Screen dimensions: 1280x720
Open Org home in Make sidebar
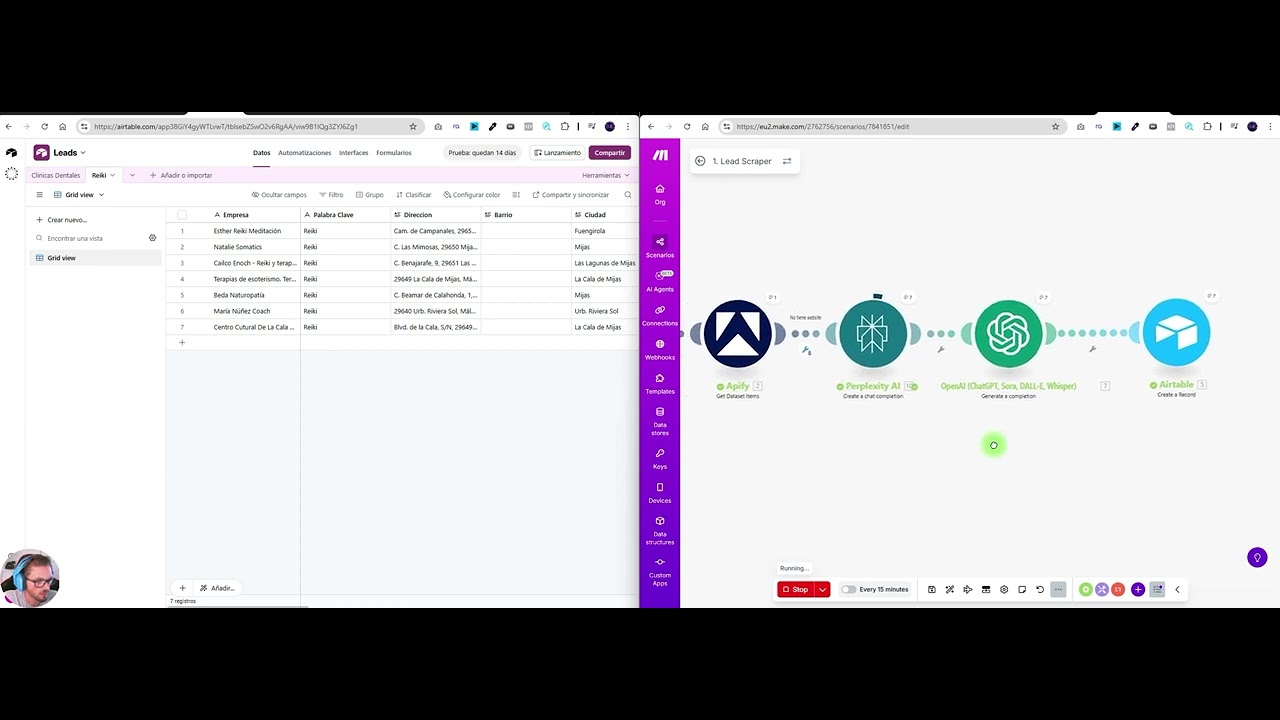[659, 194]
